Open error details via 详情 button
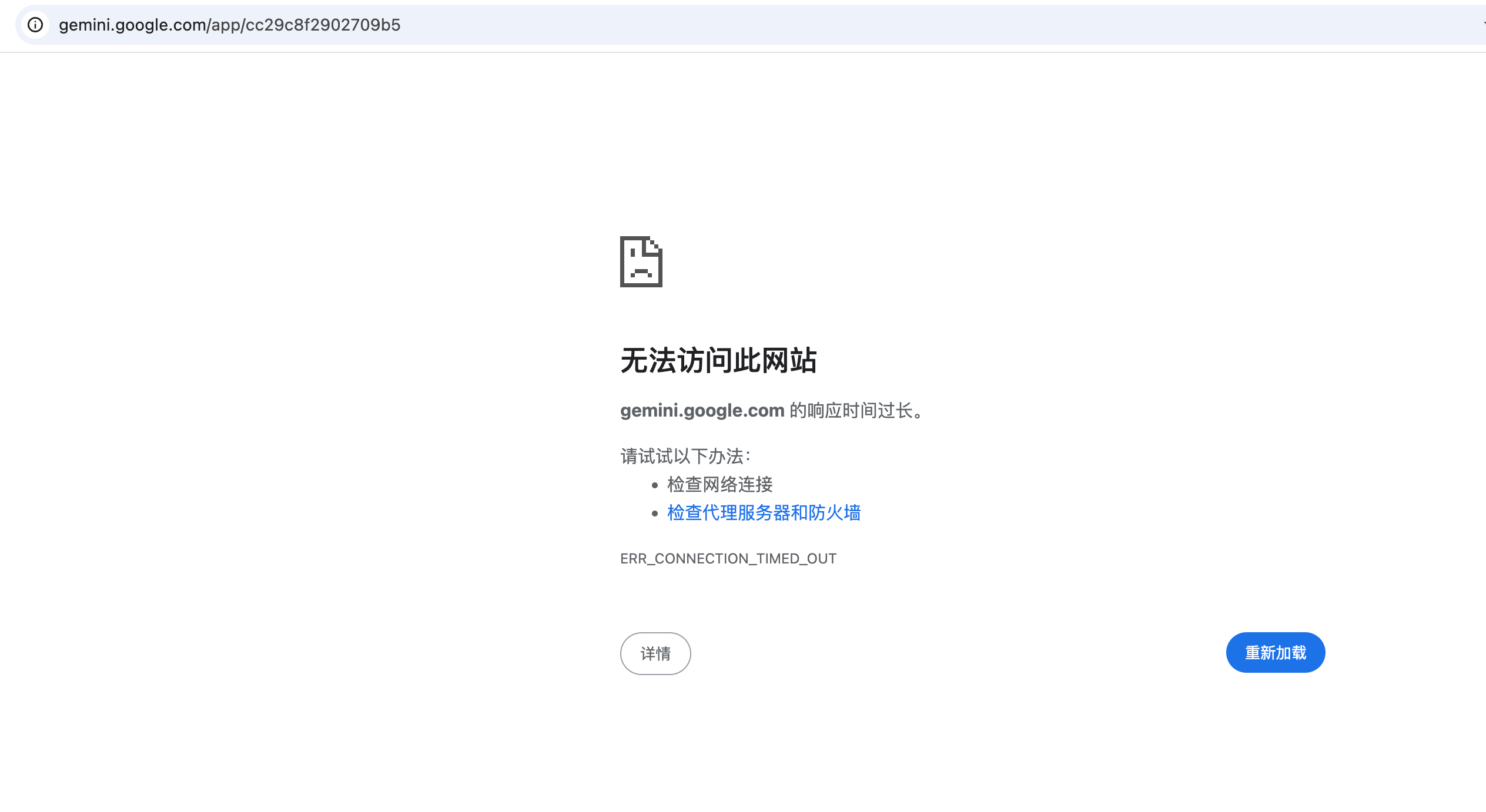Screen dimensions: 1486x812 (x=655, y=653)
